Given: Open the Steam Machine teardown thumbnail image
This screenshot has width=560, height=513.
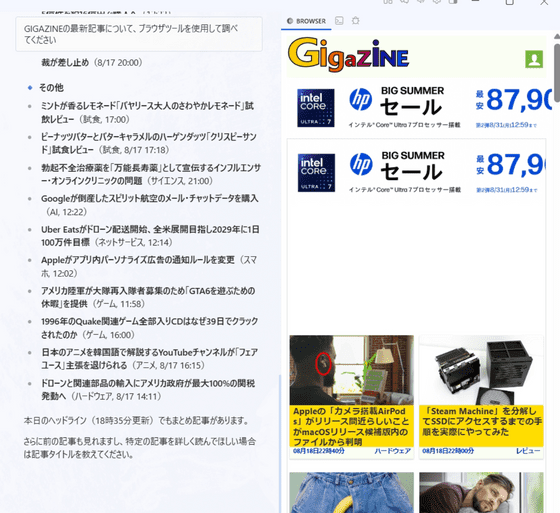Looking at the screenshot, I should coord(481,370).
